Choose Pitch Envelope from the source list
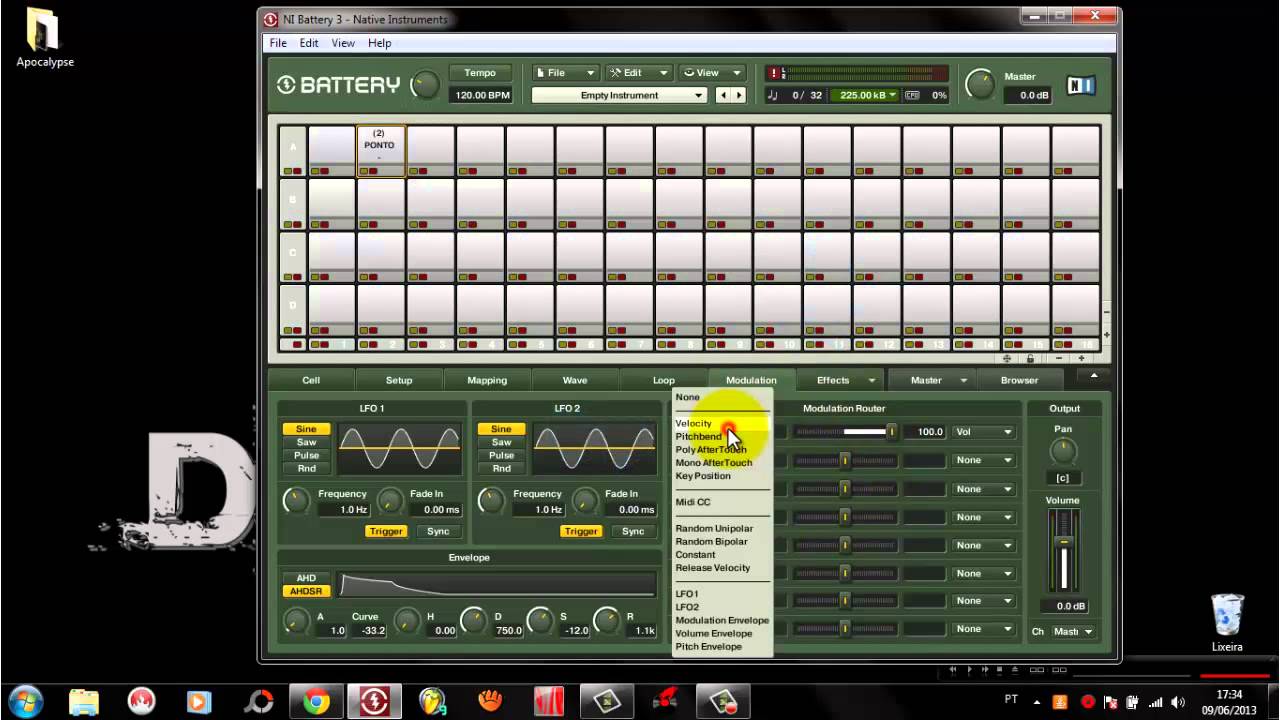Viewport: 1280px width, 720px height. coord(708,646)
